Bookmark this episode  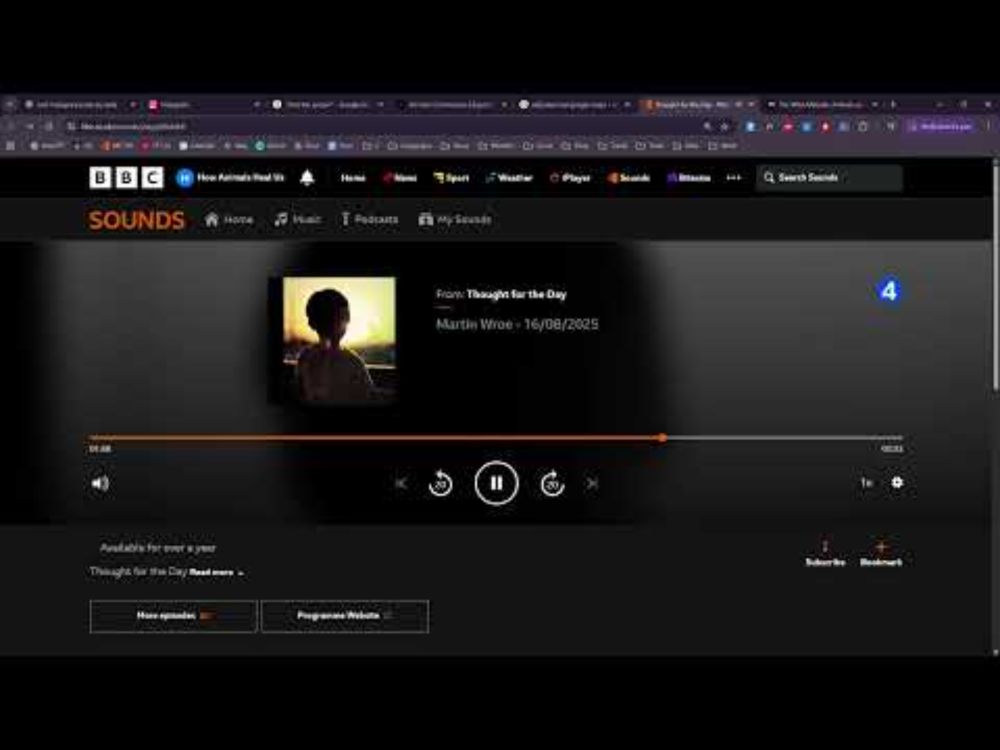881,553
